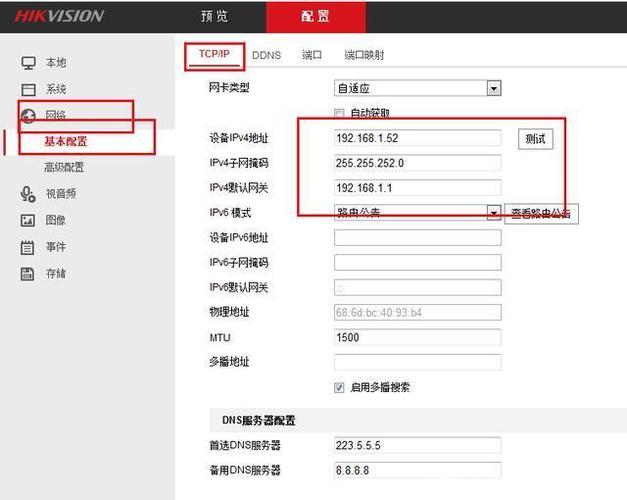This screenshot has height=500, width=627.
Task: Click the IPv6 模式 label text
Action: tap(230, 212)
